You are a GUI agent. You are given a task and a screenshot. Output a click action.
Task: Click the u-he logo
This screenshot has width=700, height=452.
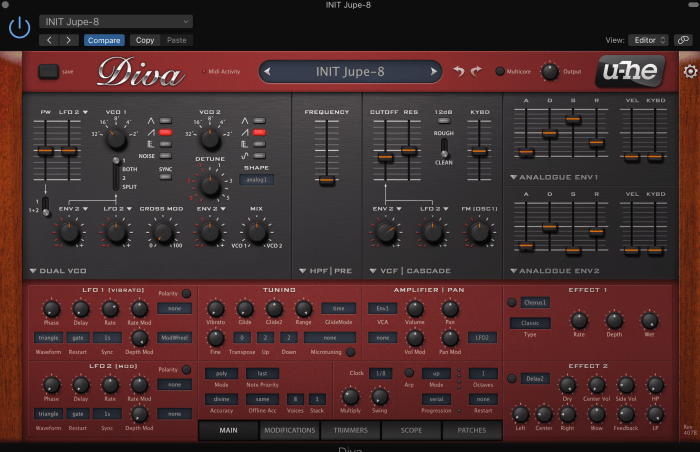coord(628,71)
